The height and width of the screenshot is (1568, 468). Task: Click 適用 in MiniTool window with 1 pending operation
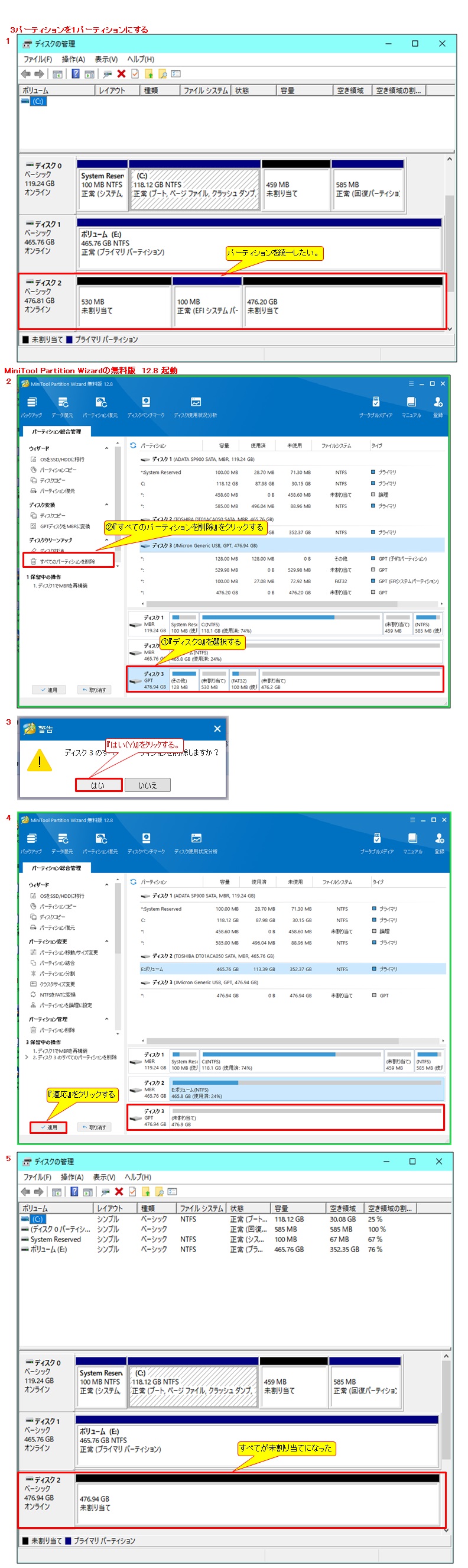click(48, 690)
